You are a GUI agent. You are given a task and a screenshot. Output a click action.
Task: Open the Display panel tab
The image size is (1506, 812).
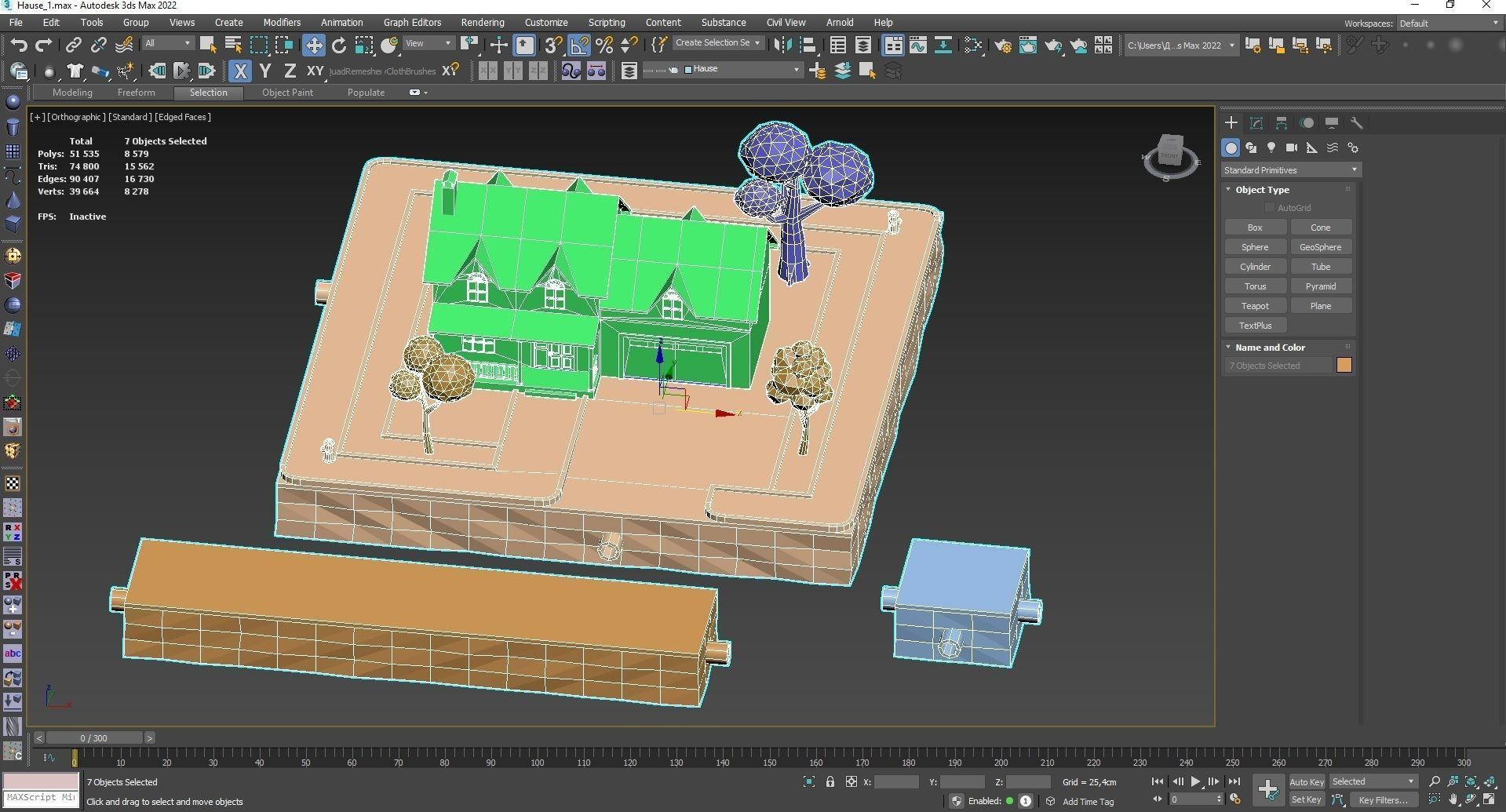coord(1332,122)
